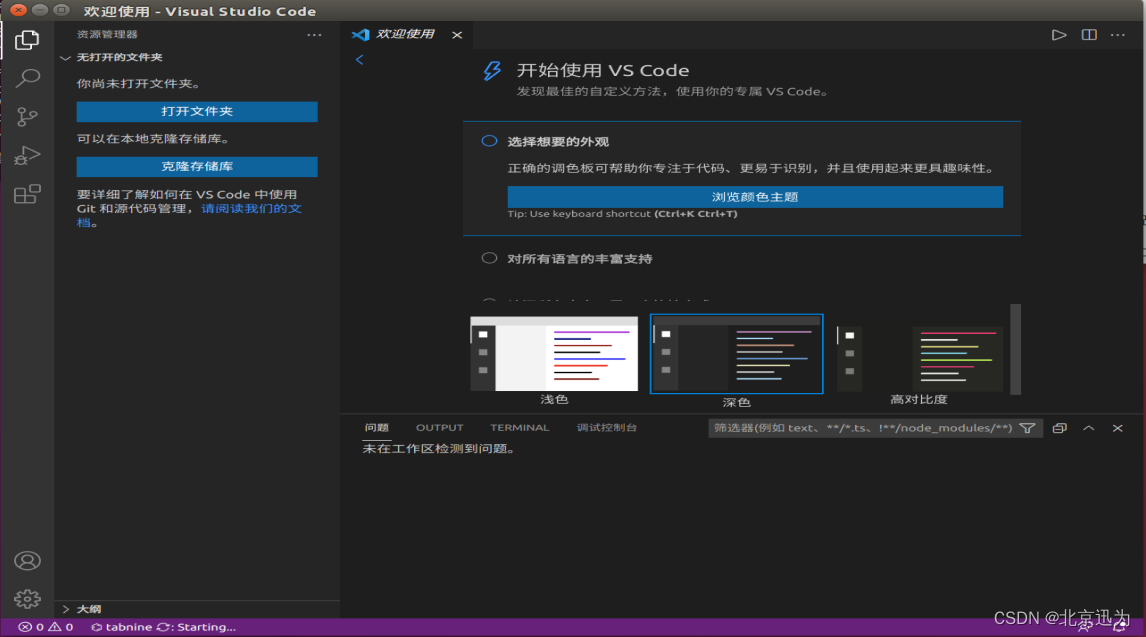Toggle the filter icon in the problems panel
The width and height of the screenshot is (1146, 637).
pos(1027,428)
